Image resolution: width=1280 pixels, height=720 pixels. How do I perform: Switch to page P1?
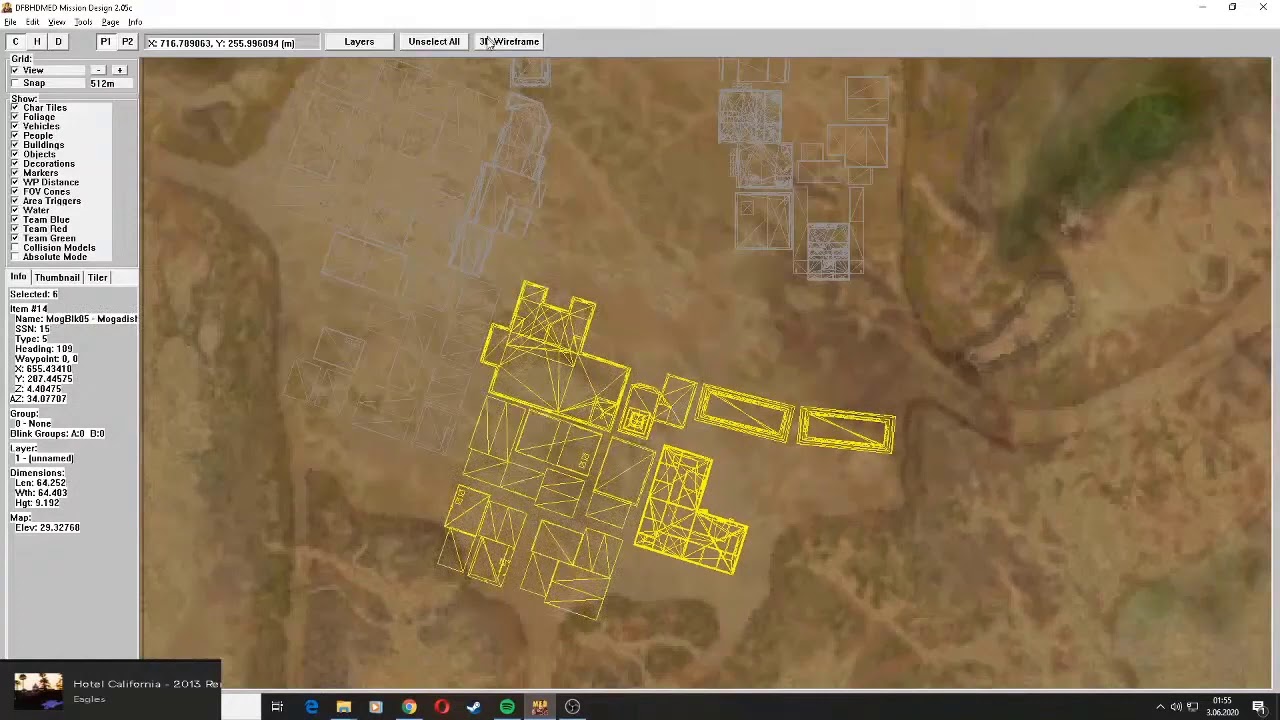tap(105, 42)
